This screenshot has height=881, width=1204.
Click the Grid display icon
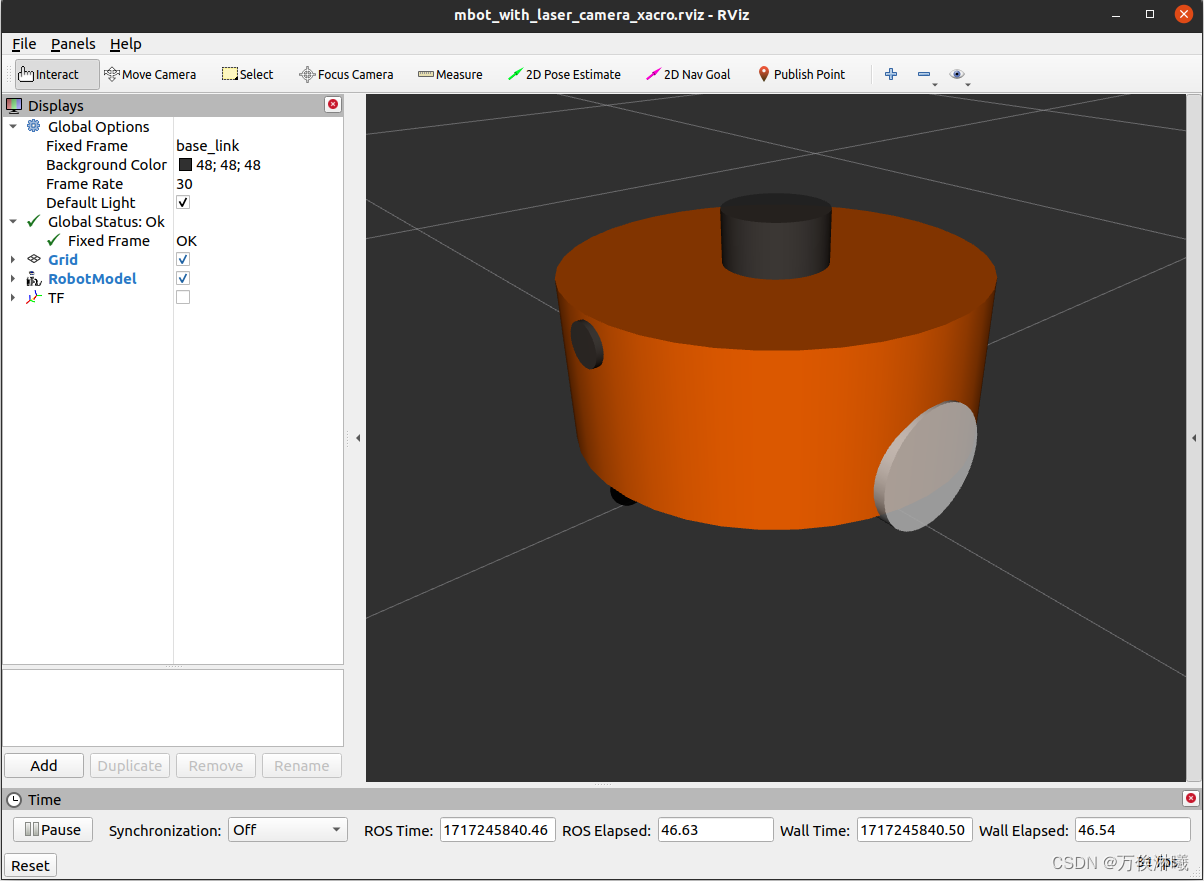coord(34,259)
